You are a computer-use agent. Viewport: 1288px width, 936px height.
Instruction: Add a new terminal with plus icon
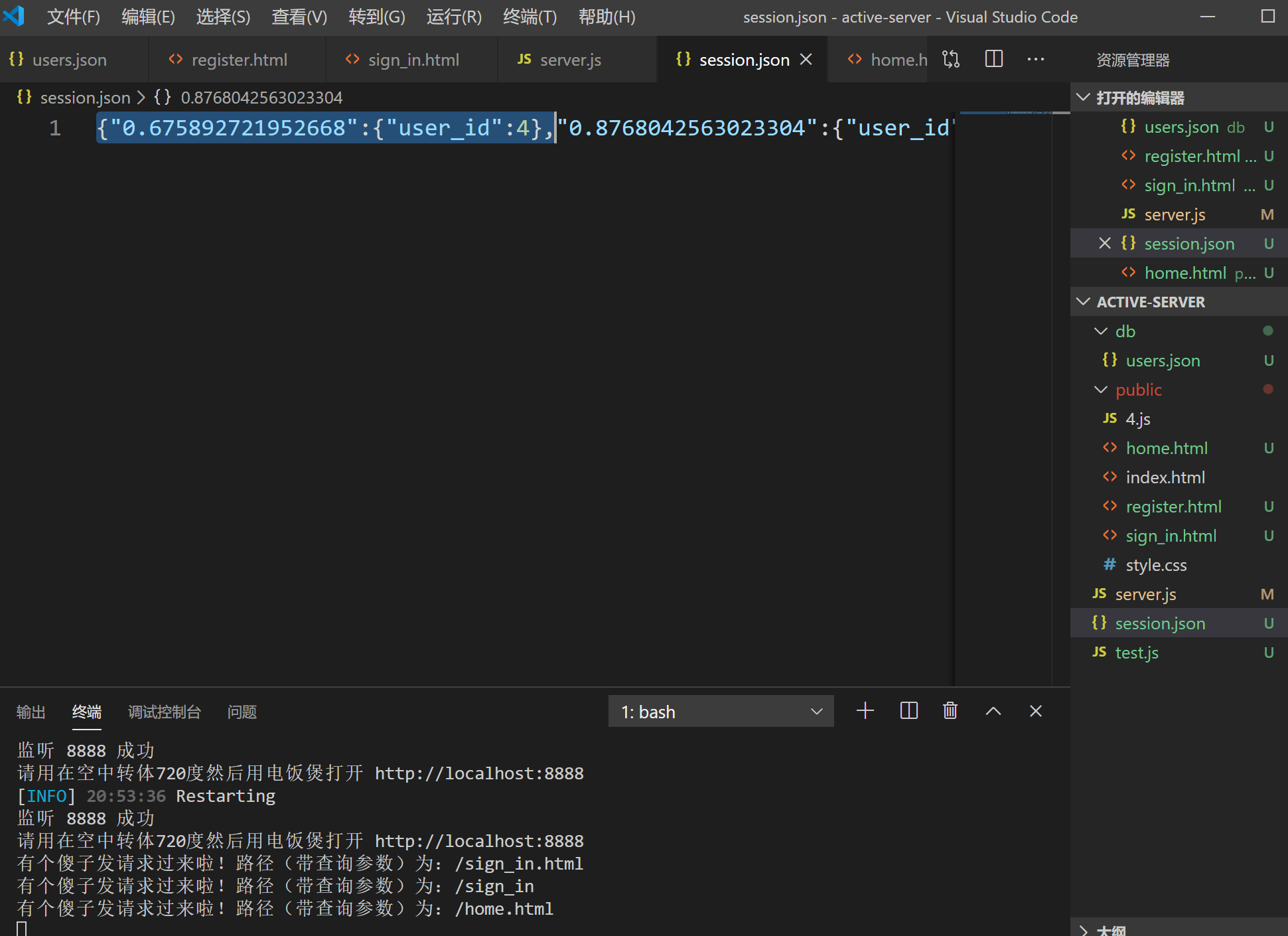[x=865, y=712]
